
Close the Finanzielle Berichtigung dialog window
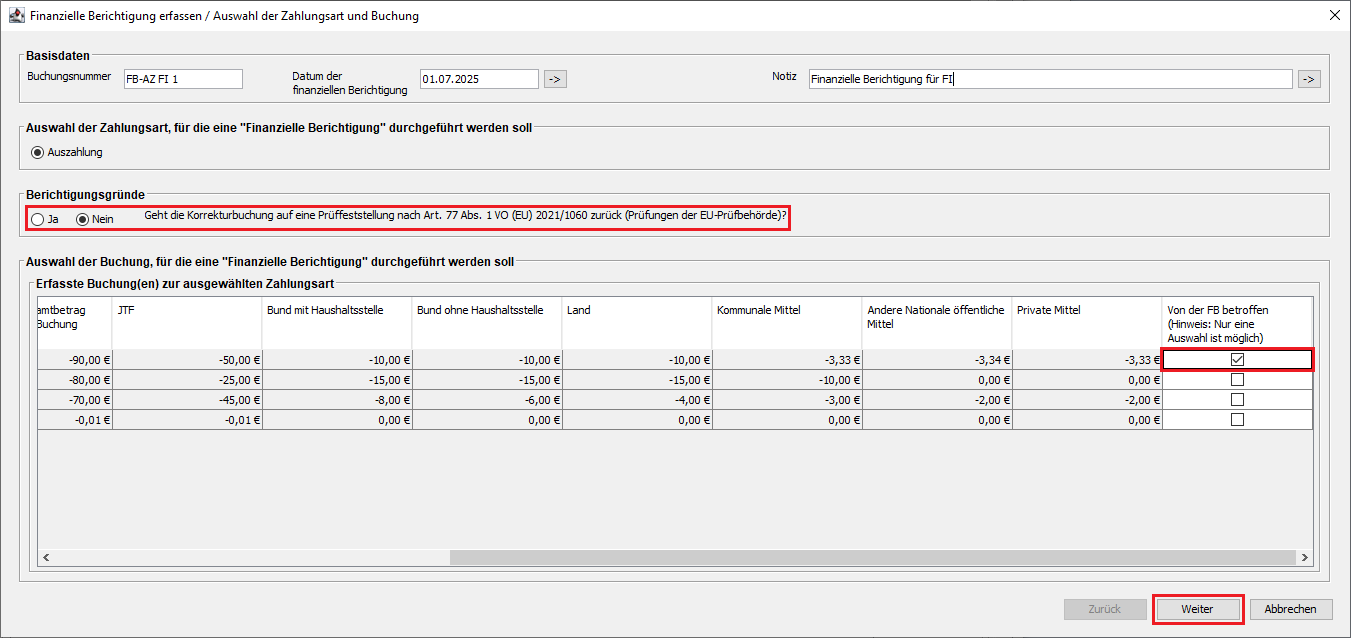coord(1334,16)
